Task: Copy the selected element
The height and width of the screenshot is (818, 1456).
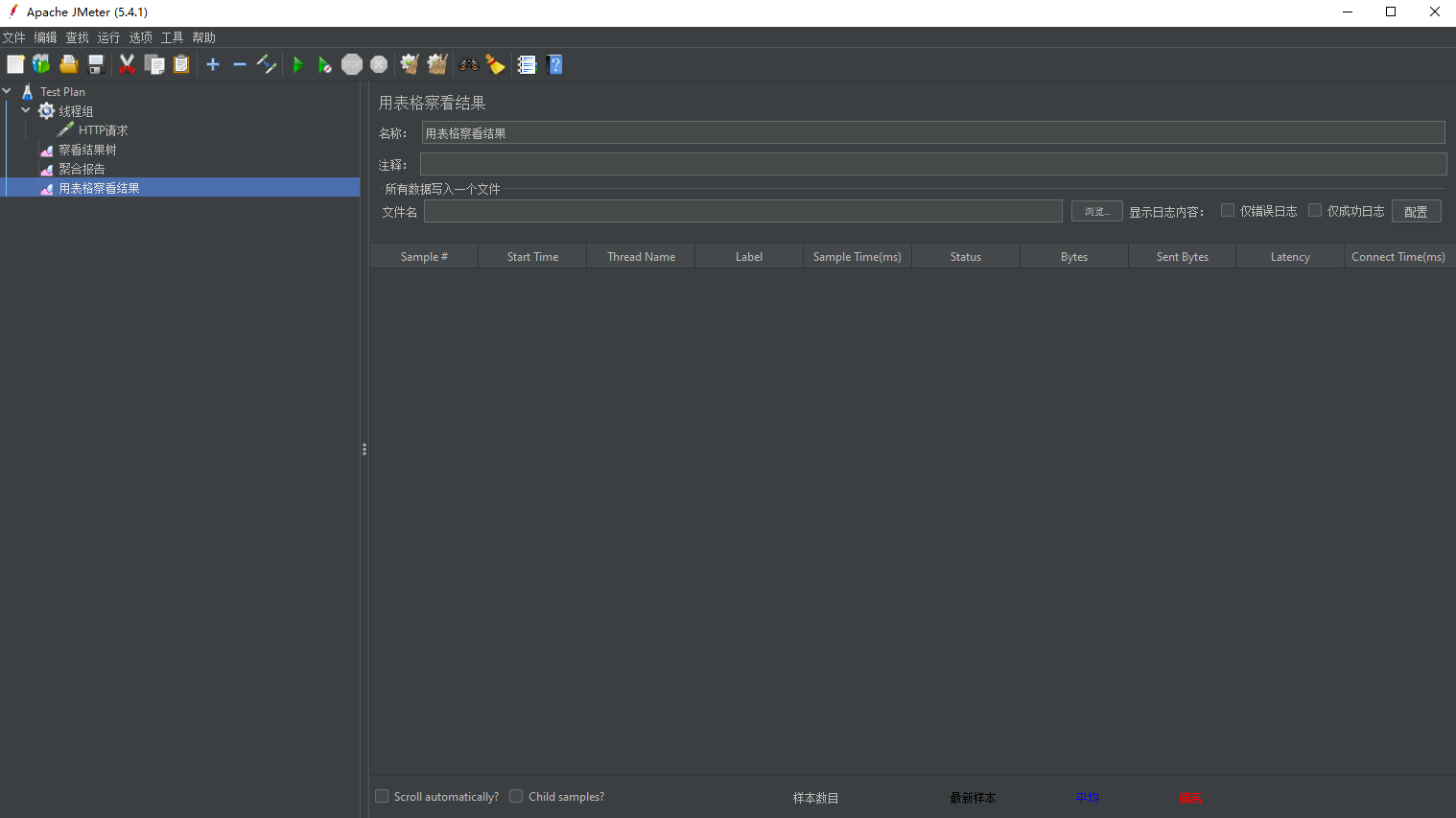Action: pos(154,64)
